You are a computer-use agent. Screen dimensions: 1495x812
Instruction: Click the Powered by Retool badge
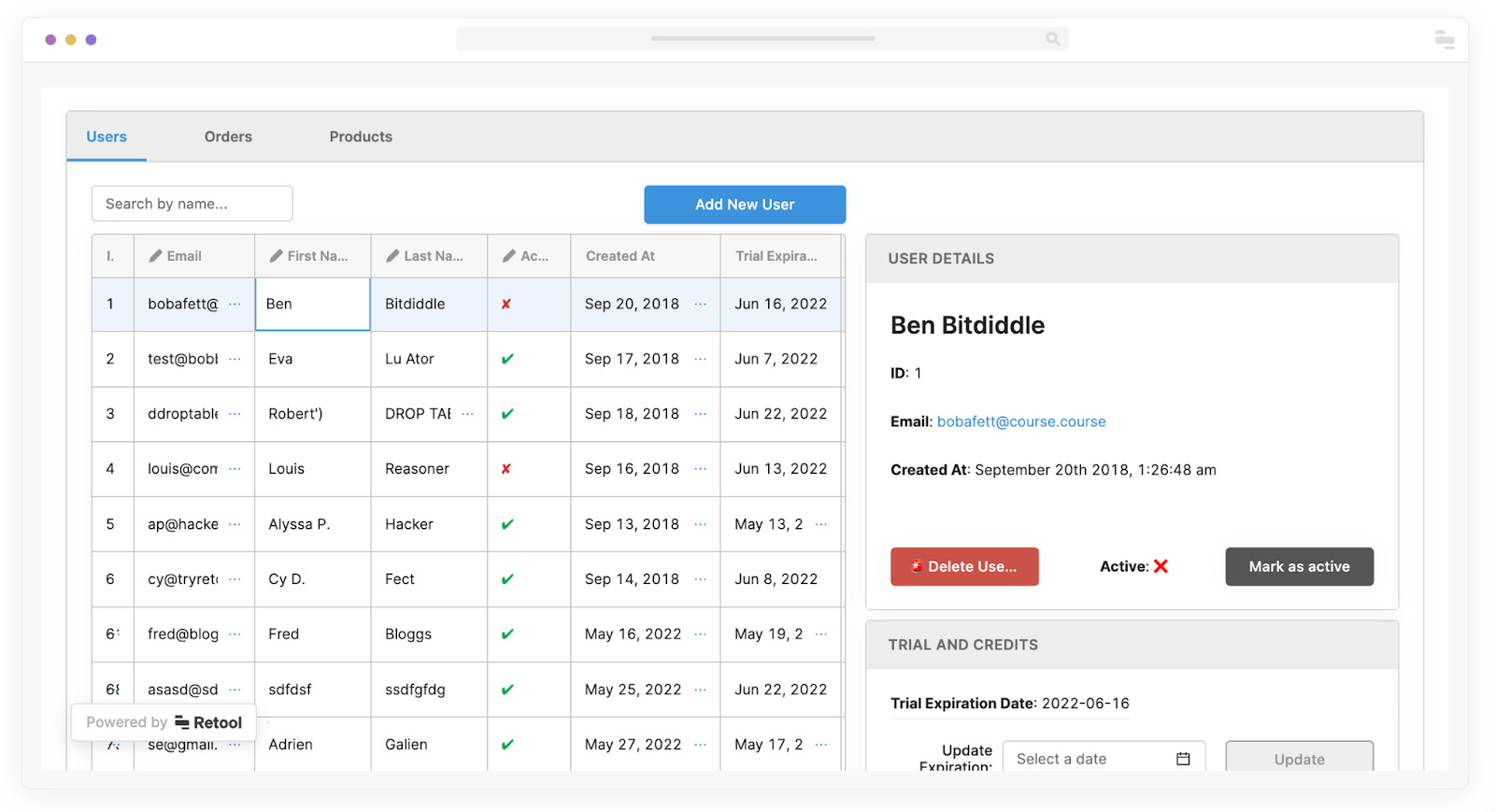[164, 722]
